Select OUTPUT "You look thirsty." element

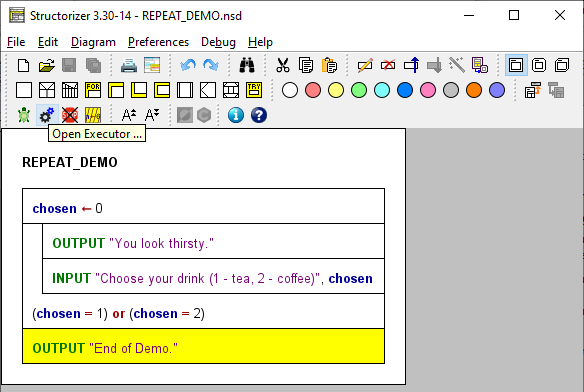pyautogui.click(x=213, y=241)
